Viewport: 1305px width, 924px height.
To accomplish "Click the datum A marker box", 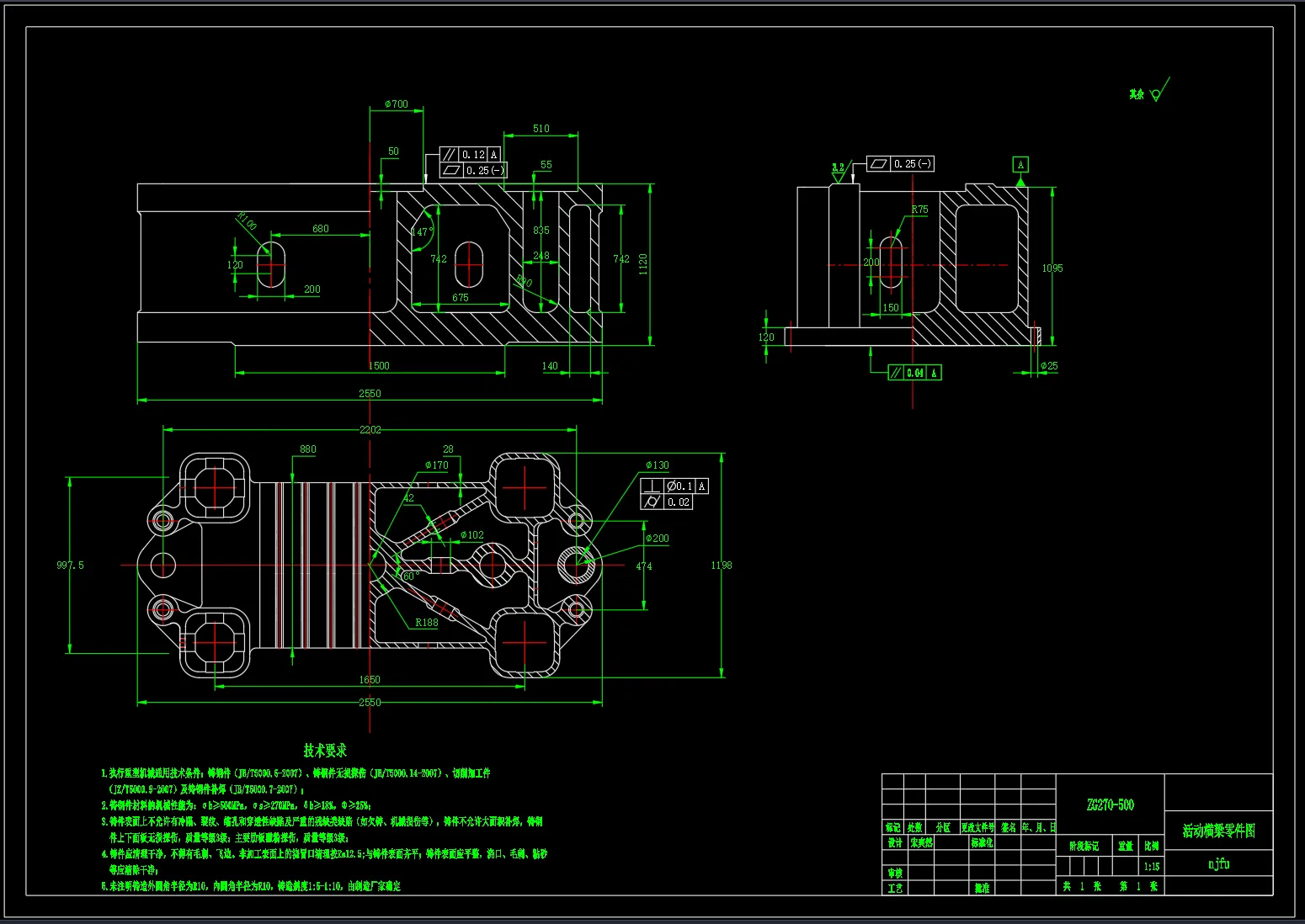I will tap(1020, 165).
